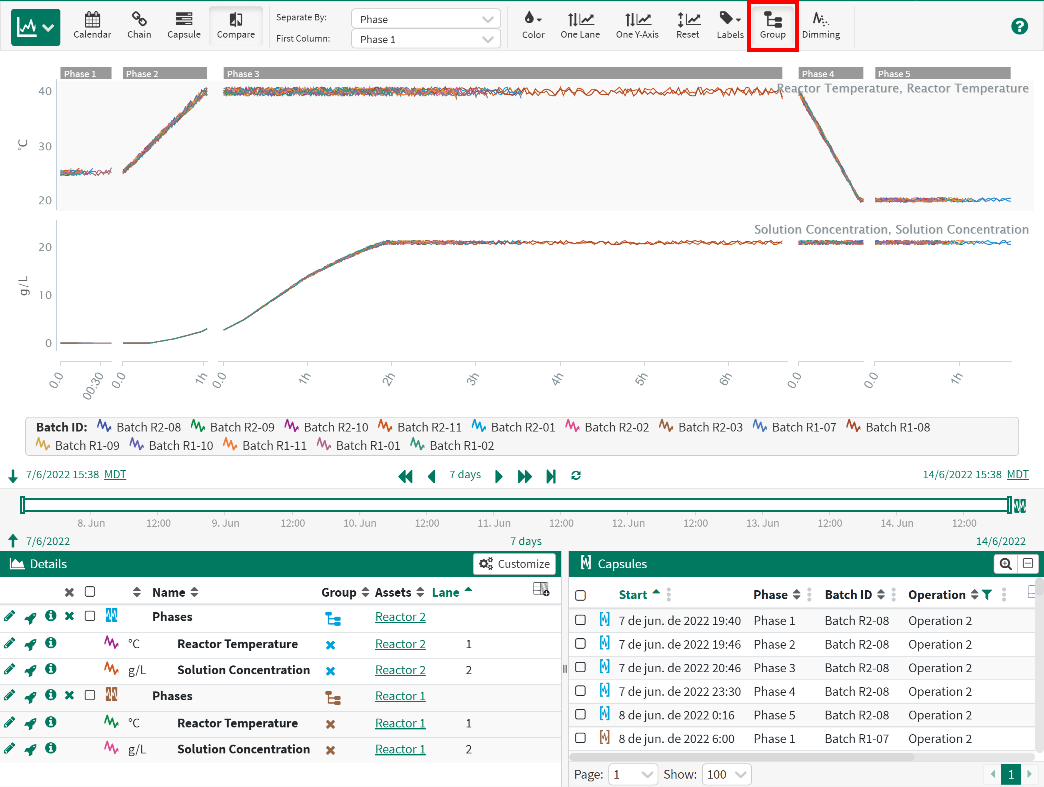Click the Customize button in Details
Screen dimensions: 1044x787
(x=514, y=564)
